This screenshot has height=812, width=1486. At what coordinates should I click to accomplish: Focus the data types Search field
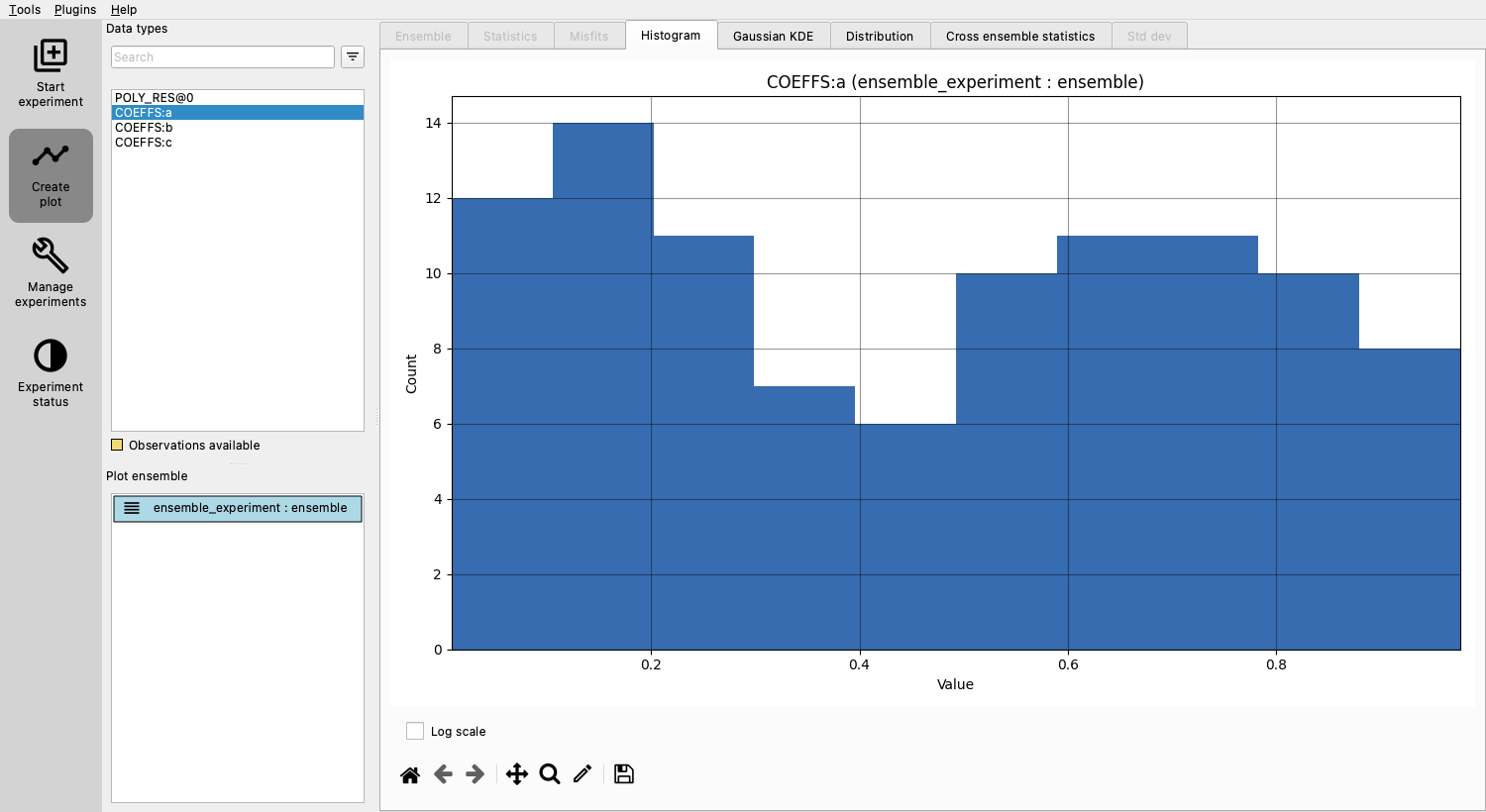(x=223, y=57)
